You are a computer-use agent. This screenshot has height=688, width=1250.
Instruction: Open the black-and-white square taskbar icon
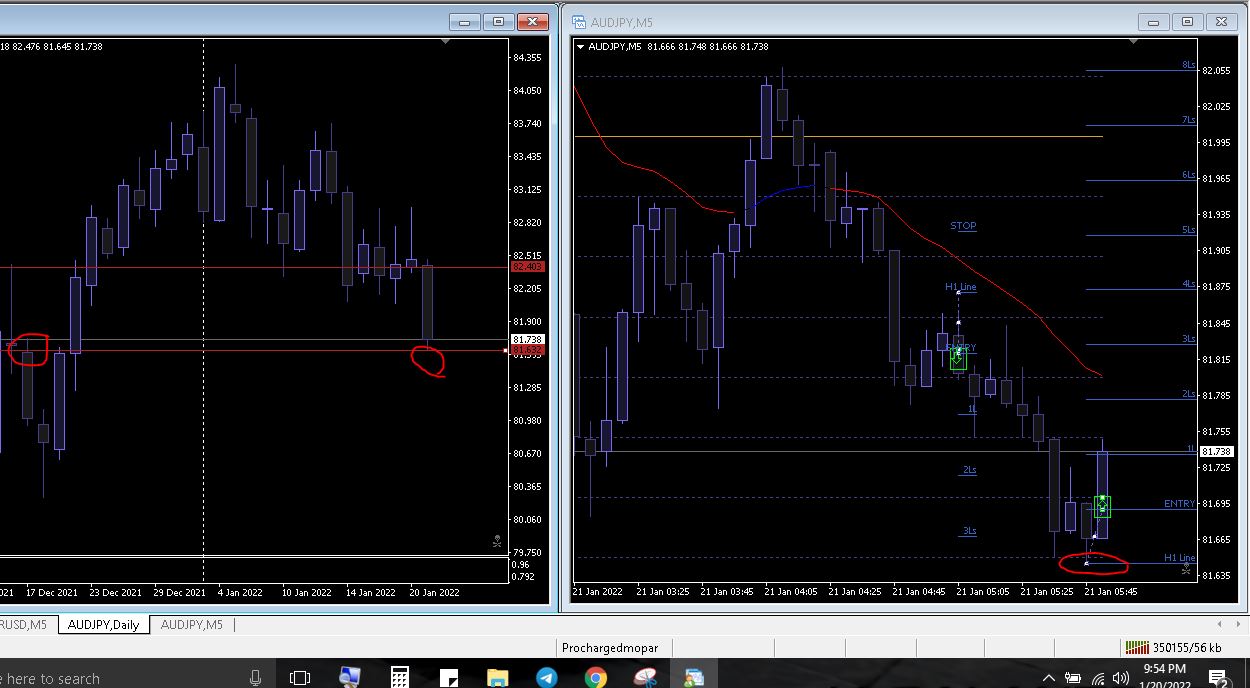coord(448,677)
